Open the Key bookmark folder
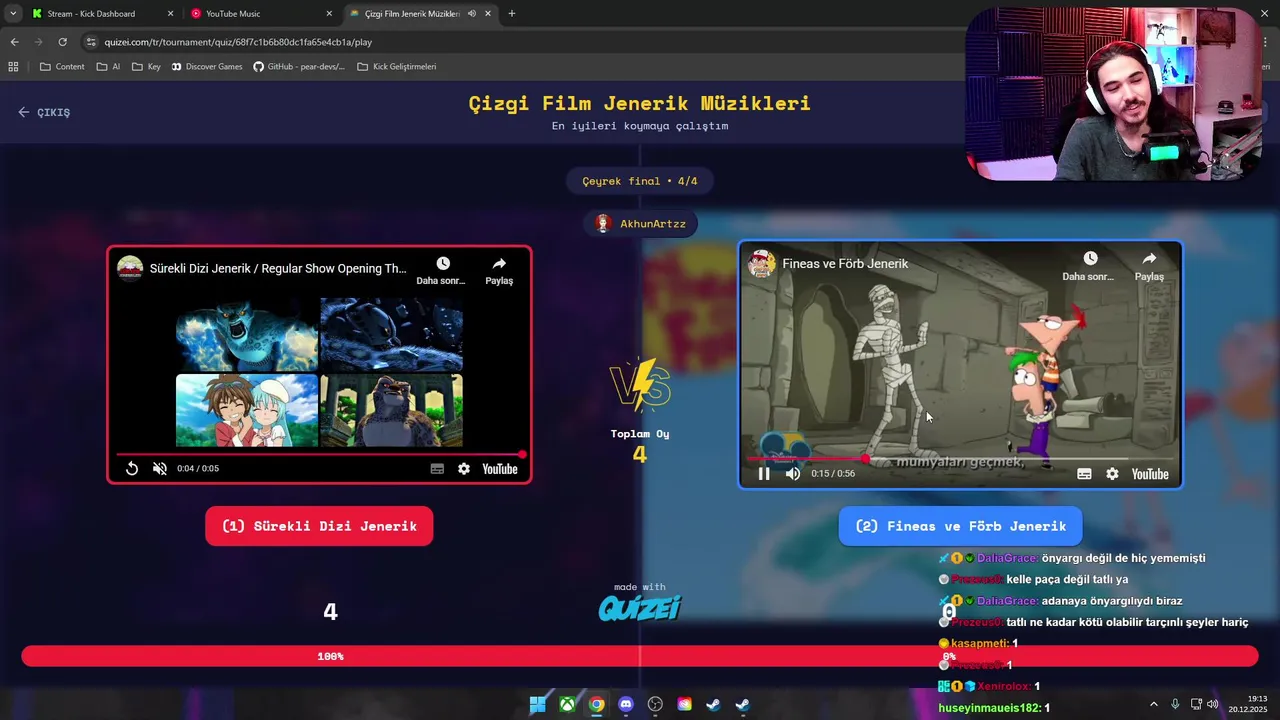 pos(146,67)
